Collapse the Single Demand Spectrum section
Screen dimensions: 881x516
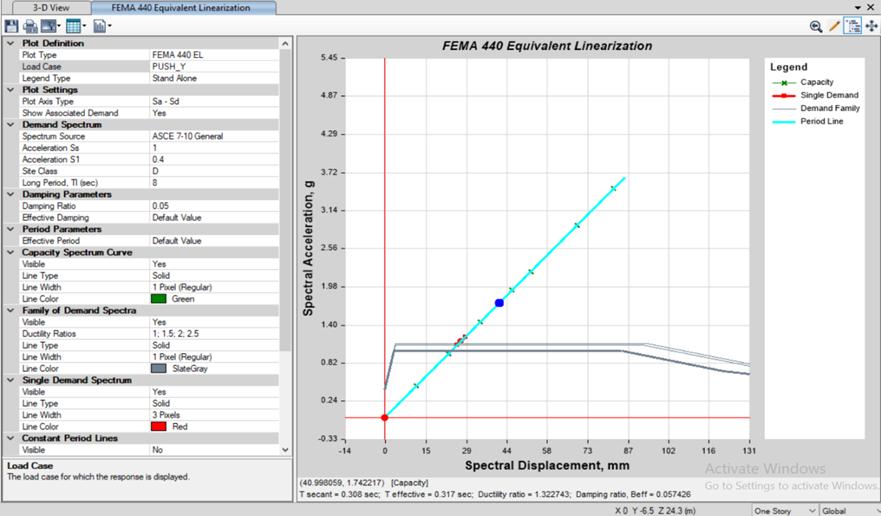(10, 380)
